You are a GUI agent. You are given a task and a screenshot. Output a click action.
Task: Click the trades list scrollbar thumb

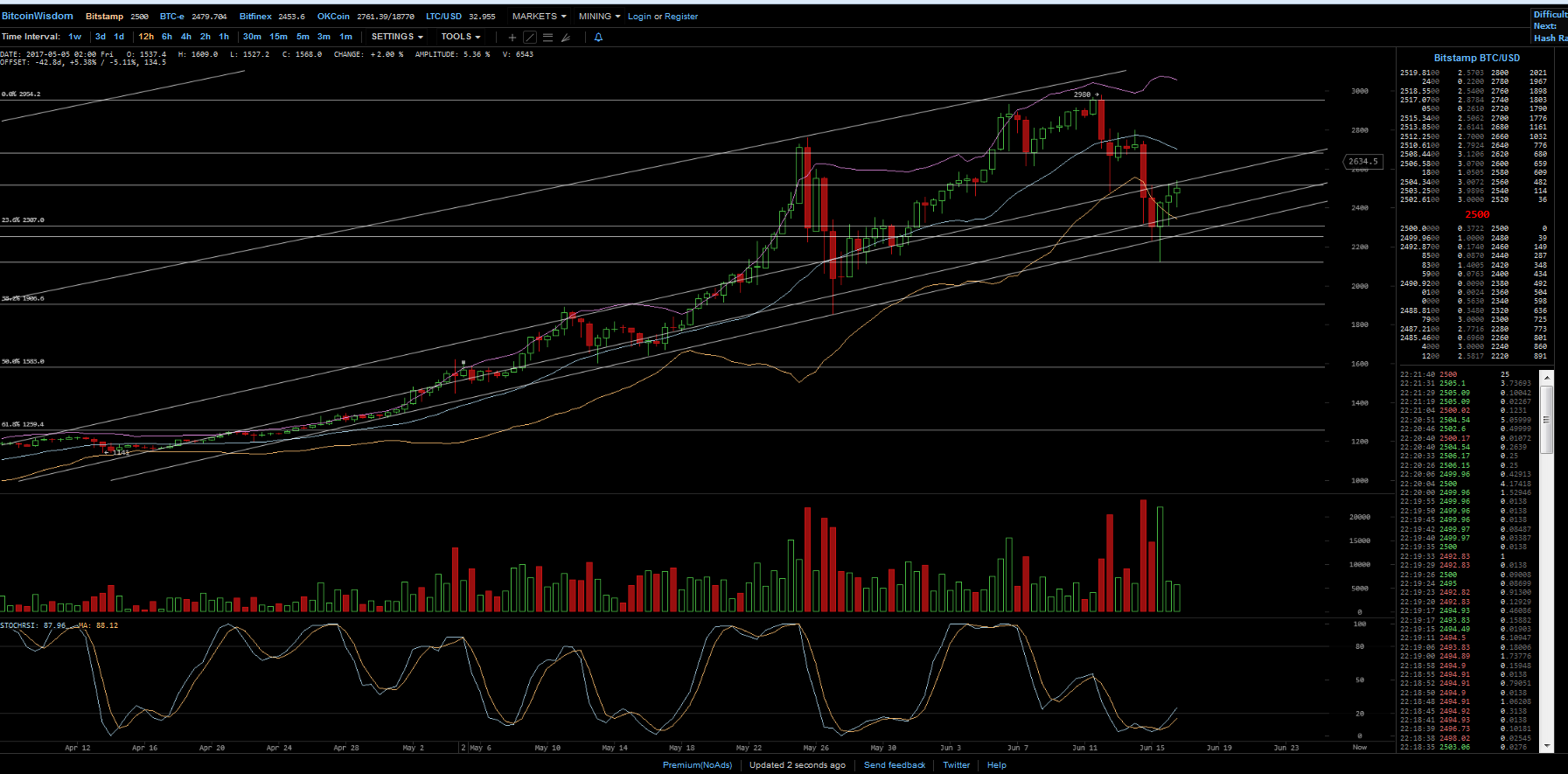point(1546,419)
